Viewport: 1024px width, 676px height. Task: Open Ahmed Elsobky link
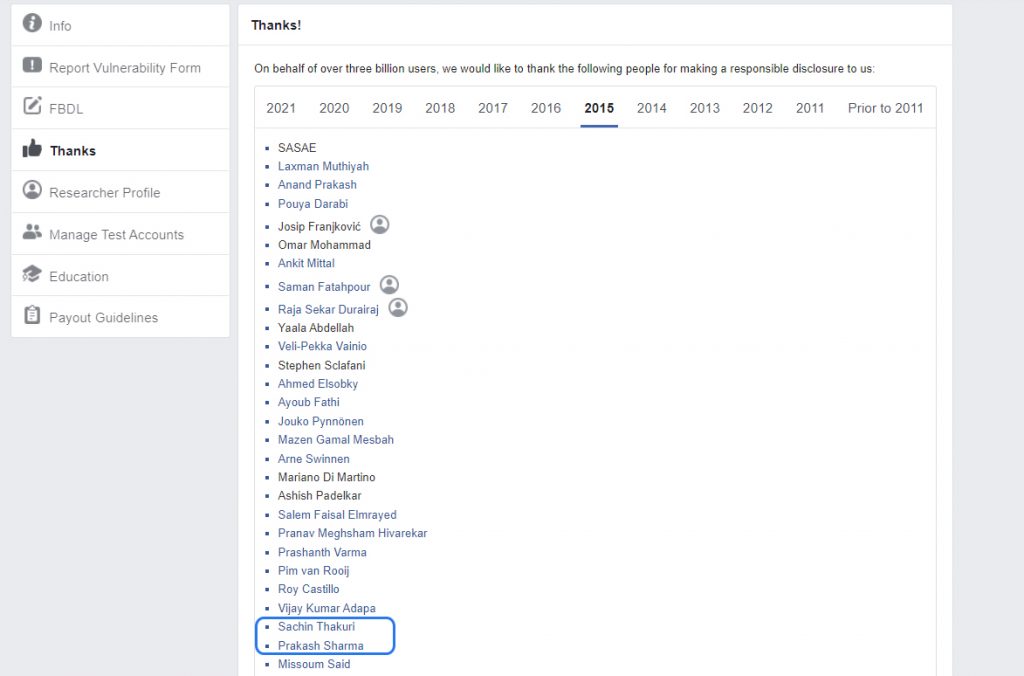coord(317,384)
